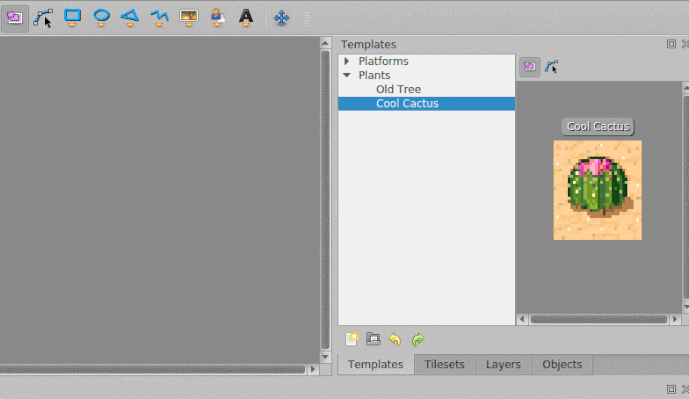
Task: Click the map view horizontal scrollbar right arrow
Action: (313, 370)
